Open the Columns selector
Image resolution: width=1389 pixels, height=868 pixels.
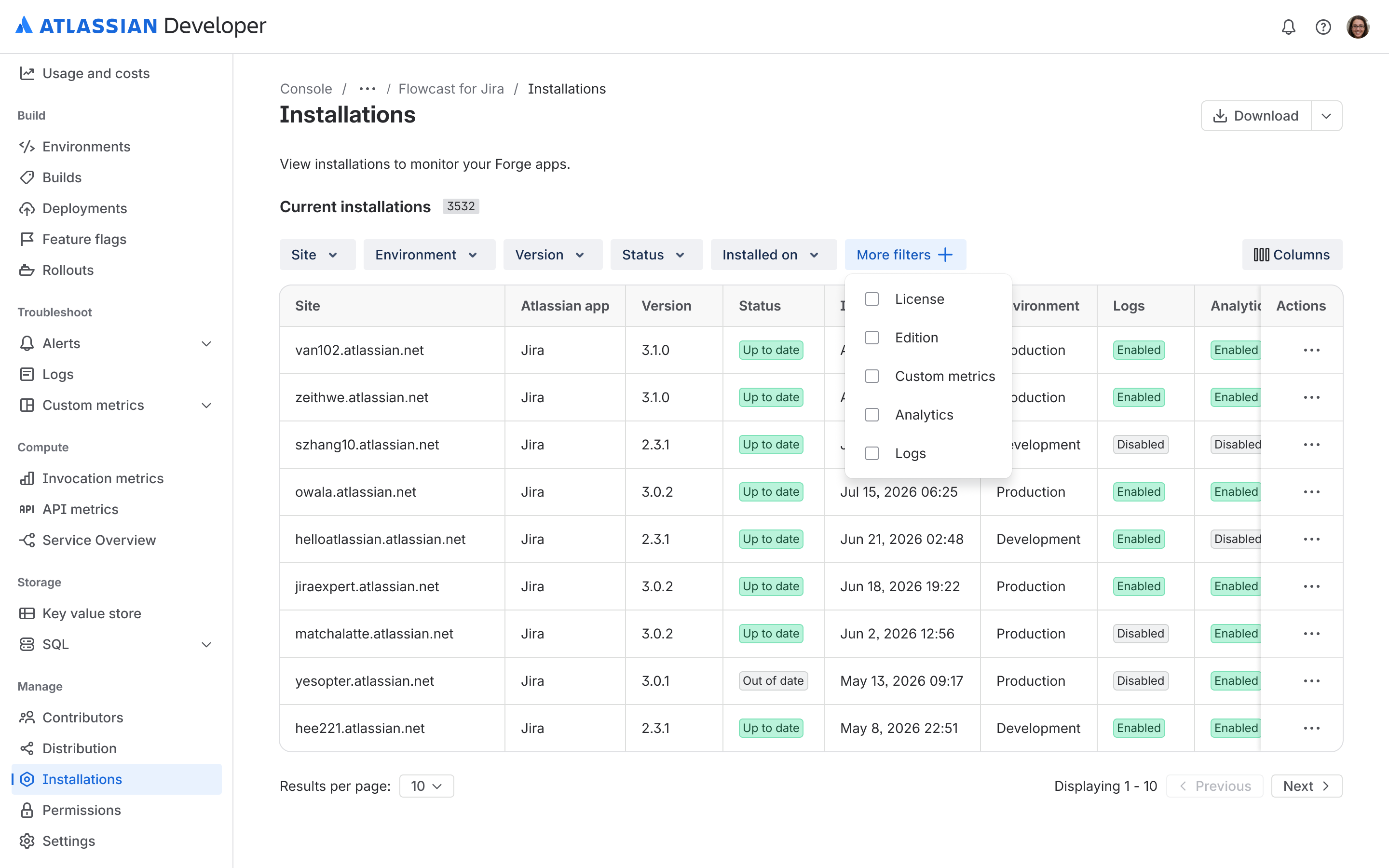tap(1292, 255)
